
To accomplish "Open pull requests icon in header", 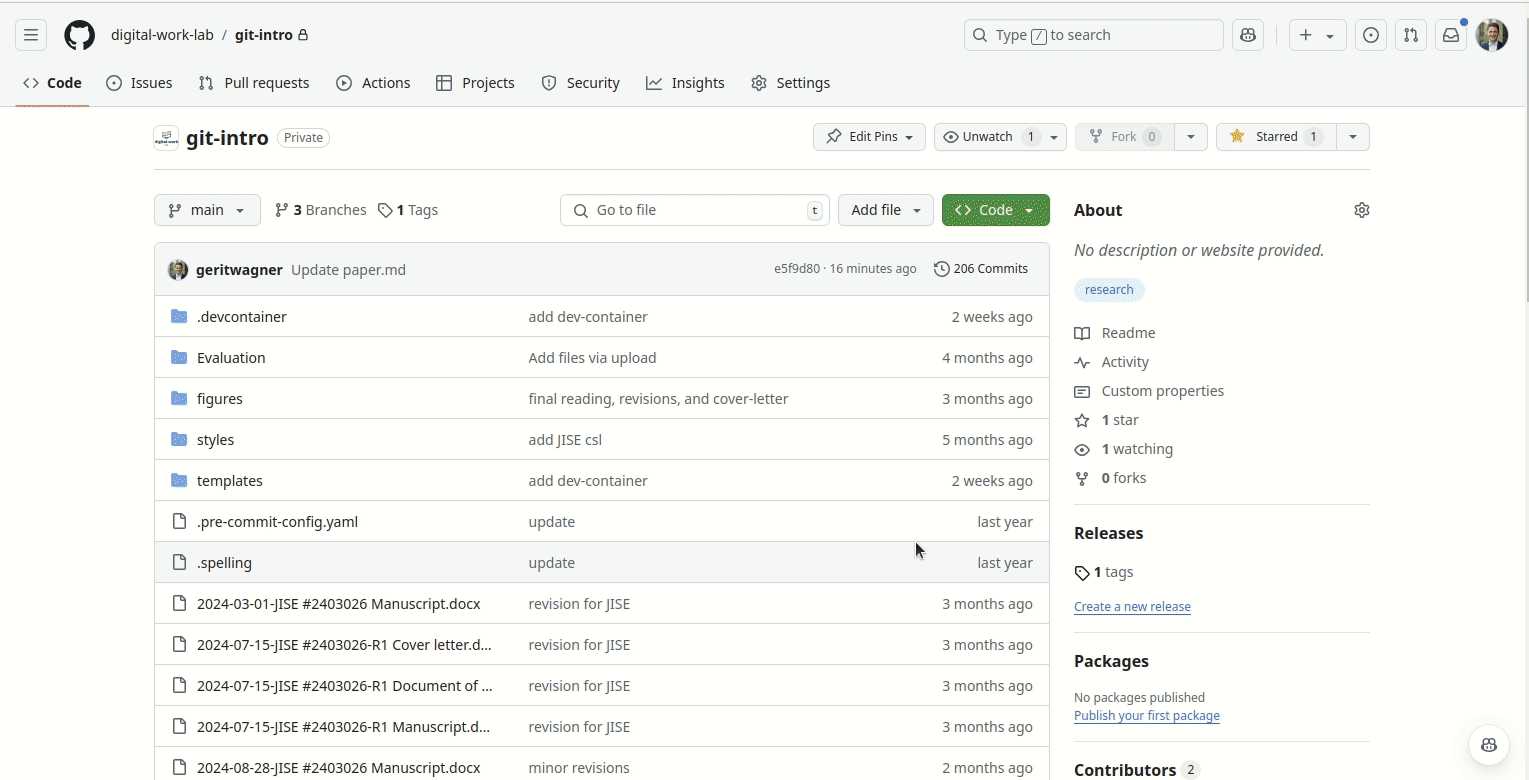I will tap(1411, 35).
